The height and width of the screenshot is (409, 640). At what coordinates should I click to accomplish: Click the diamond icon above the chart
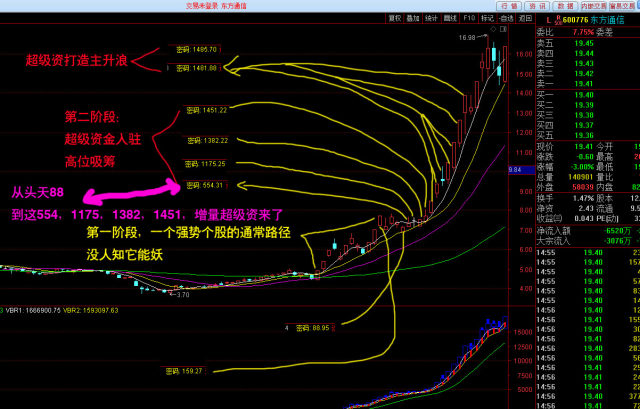(493, 29)
